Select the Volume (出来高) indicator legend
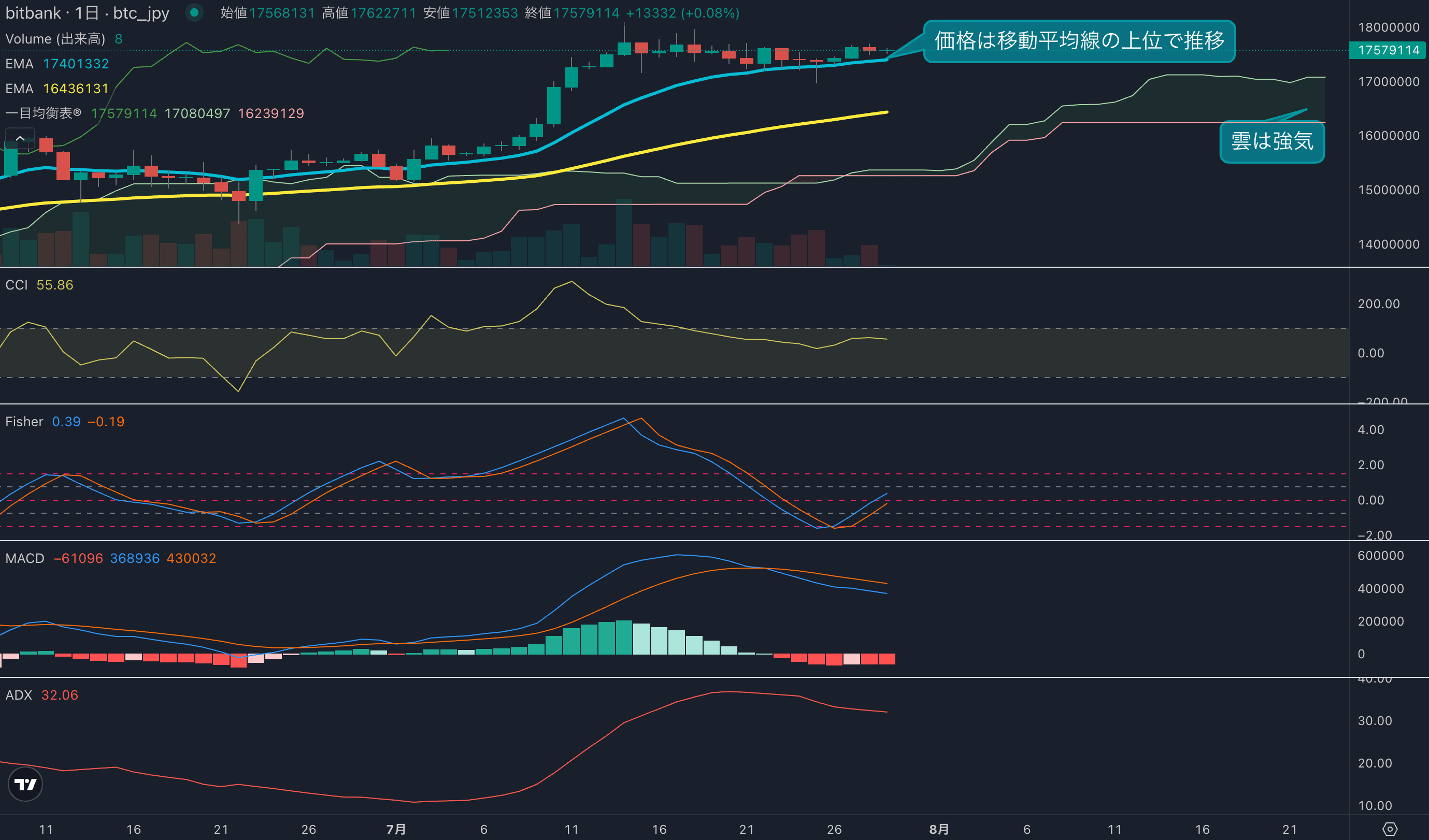Screen dimensions: 1429x840 pyautogui.click(x=55, y=39)
